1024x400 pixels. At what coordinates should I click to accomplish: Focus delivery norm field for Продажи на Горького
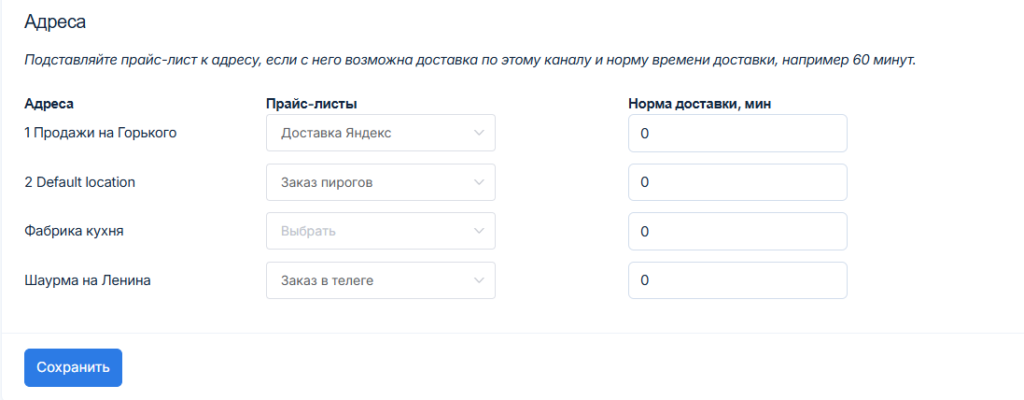point(737,133)
